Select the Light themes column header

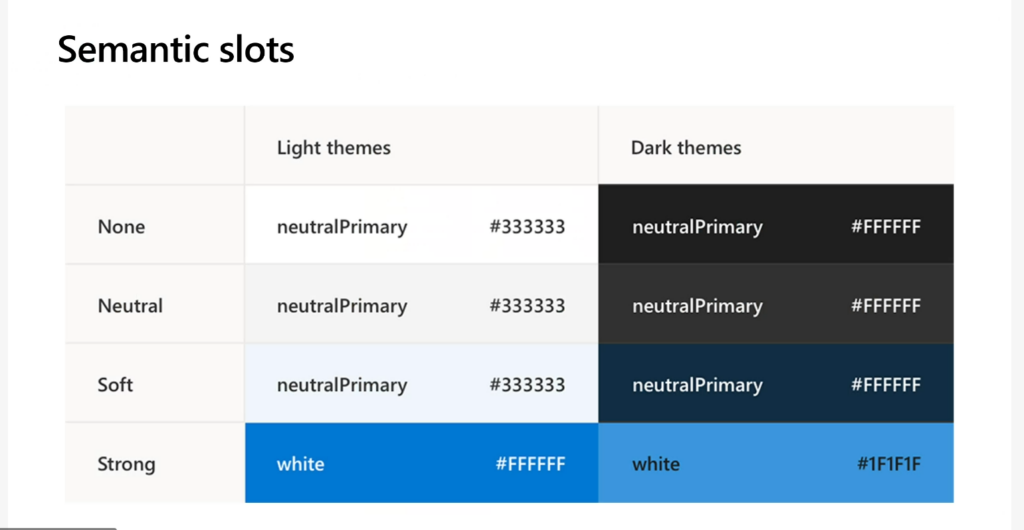coord(334,148)
